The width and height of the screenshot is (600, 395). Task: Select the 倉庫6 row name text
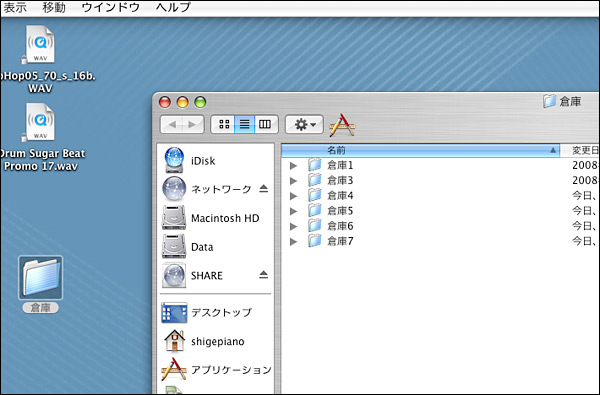click(340, 226)
